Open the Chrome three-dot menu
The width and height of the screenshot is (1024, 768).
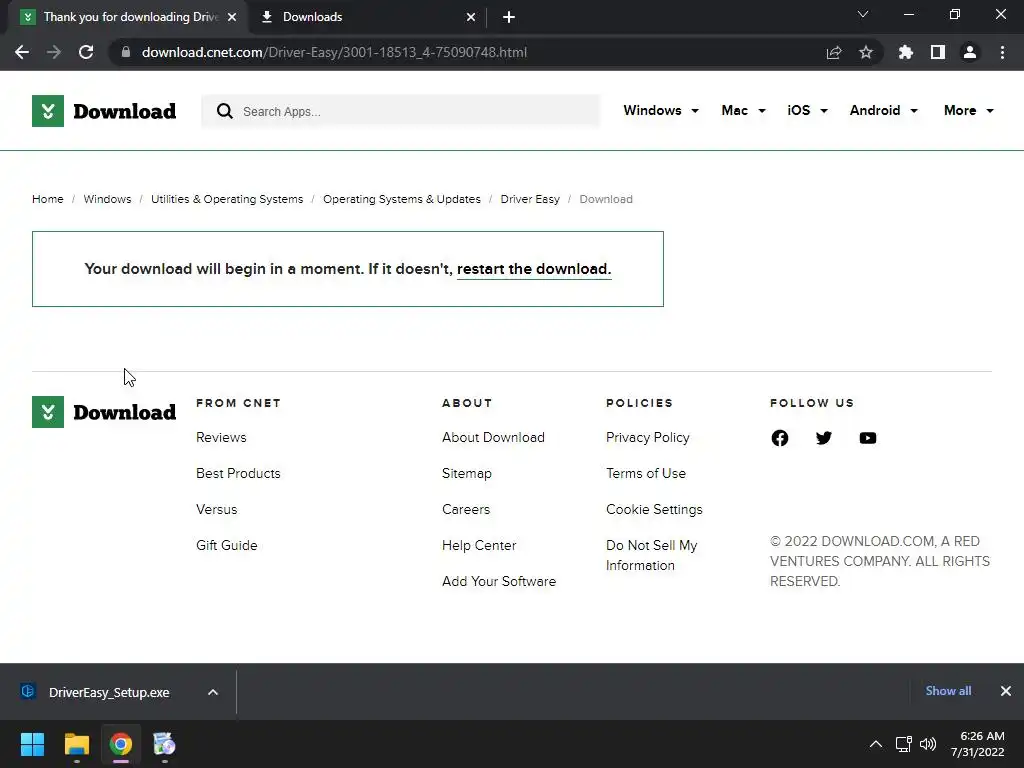[1002, 52]
